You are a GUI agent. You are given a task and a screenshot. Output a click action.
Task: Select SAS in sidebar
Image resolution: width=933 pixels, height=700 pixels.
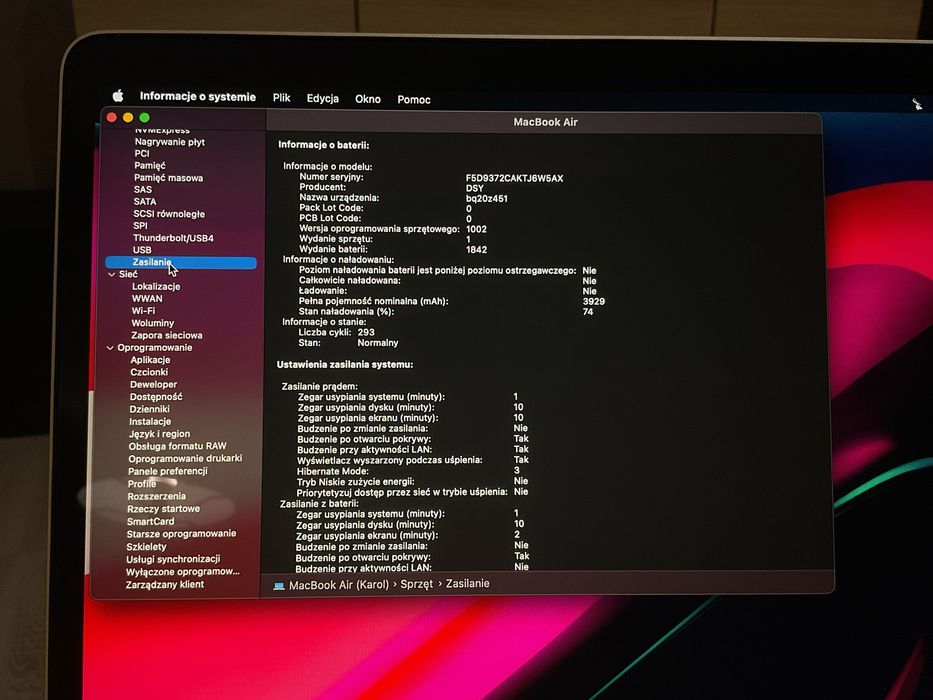point(143,189)
